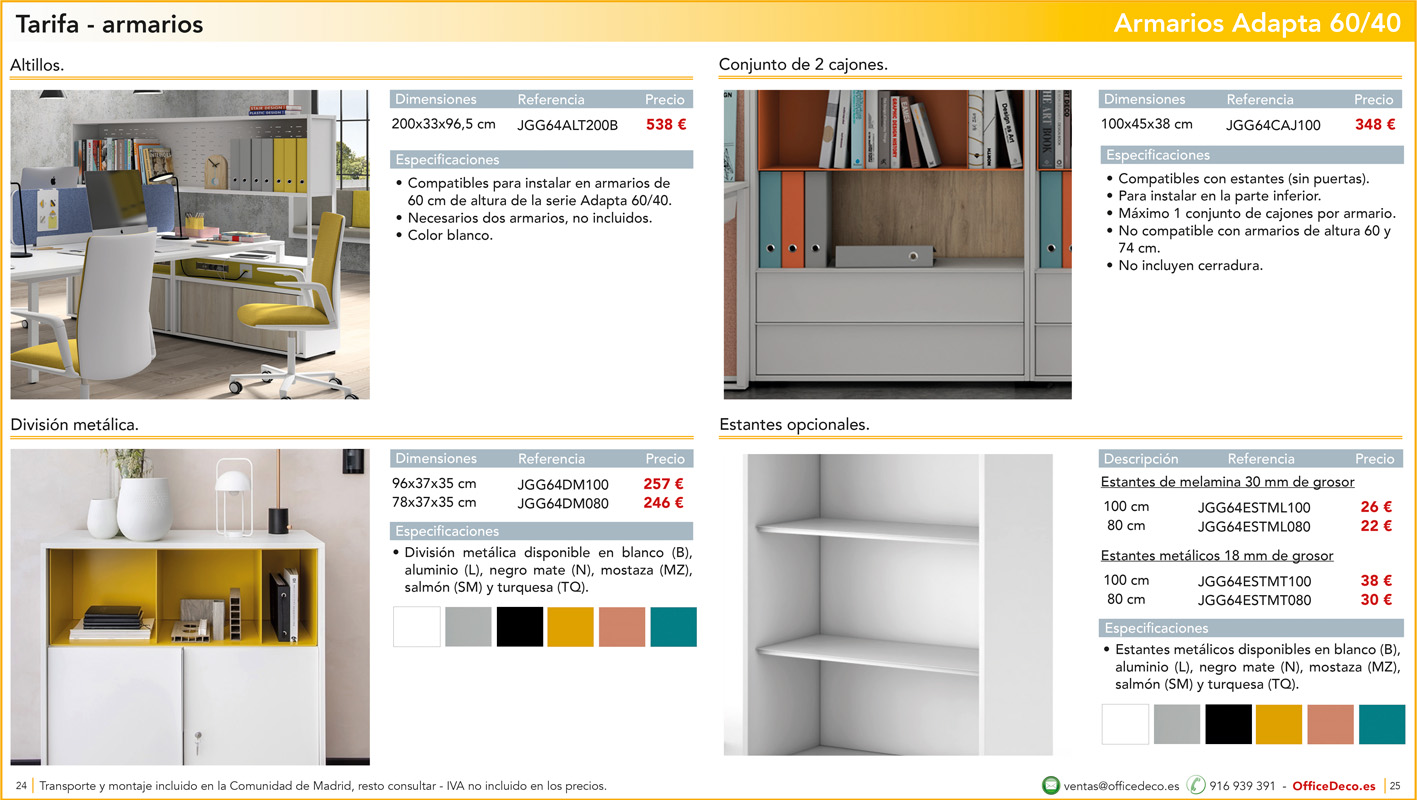The width and height of the screenshot is (1417, 800).
Task: Click reference JGG64ESTMT080
Action: pyautogui.click(x=1254, y=600)
